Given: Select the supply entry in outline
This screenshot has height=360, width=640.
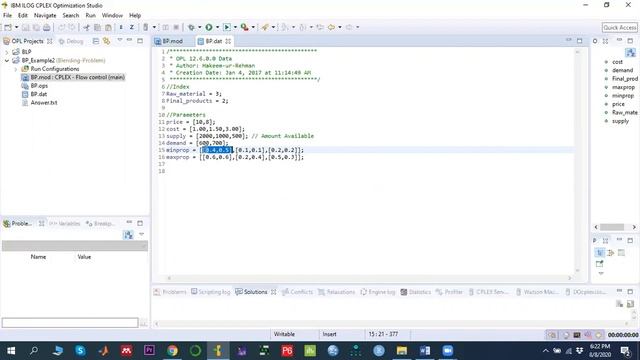Looking at the screenshot, I should tap(620, 121).
